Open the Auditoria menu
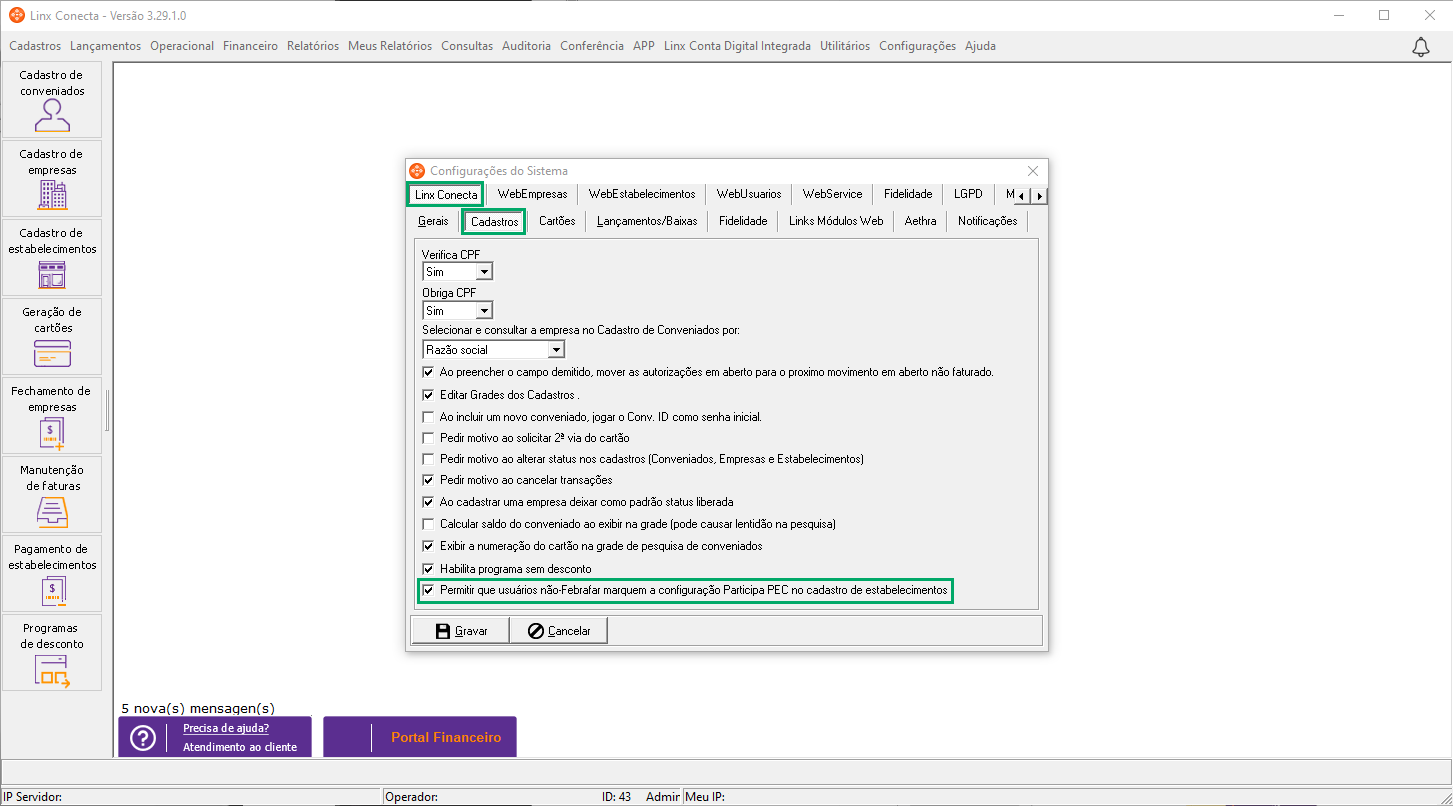 click(527, 46)
